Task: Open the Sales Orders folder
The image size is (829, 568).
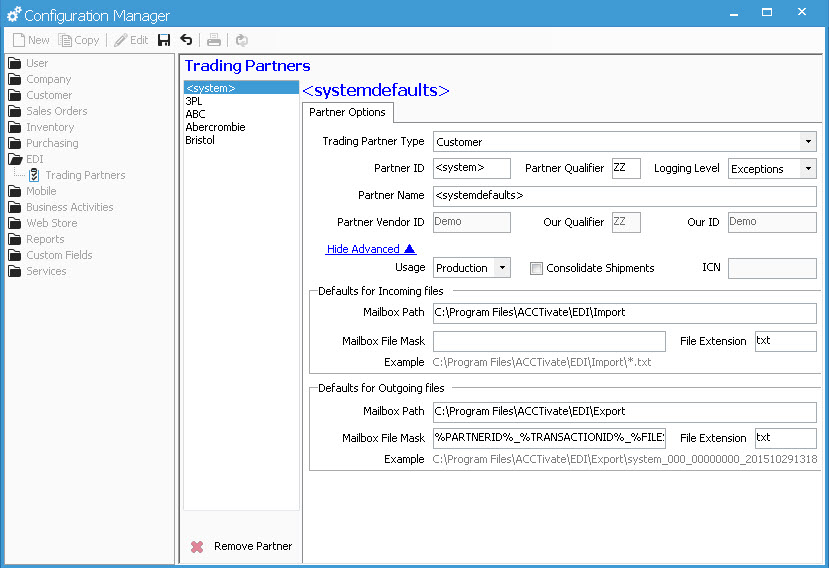Action: (x=15, y=111)
